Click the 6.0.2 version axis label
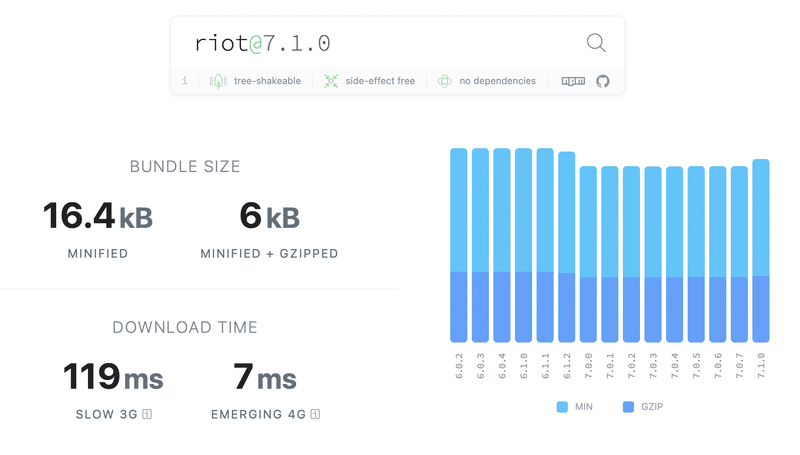 point(459,366)
